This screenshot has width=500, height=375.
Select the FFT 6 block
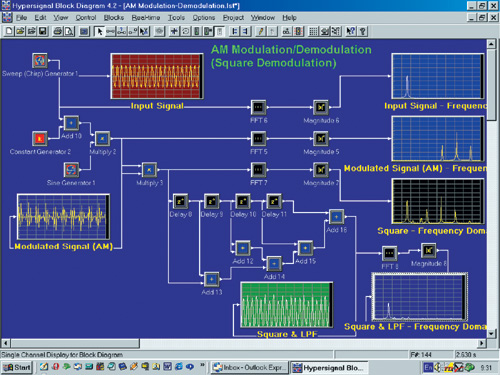(258, 107)
